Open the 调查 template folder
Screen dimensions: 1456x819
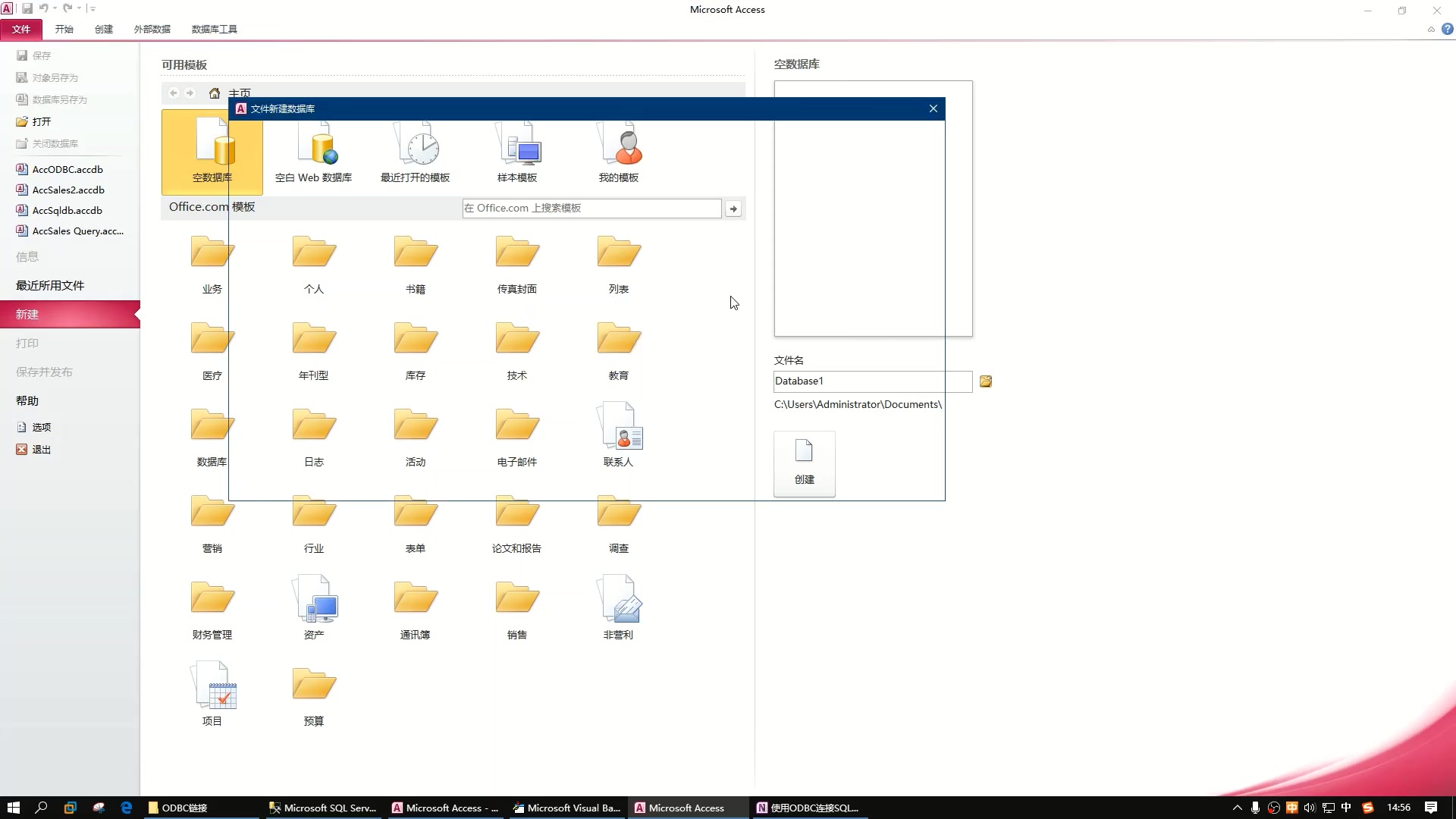pos(618,524)
